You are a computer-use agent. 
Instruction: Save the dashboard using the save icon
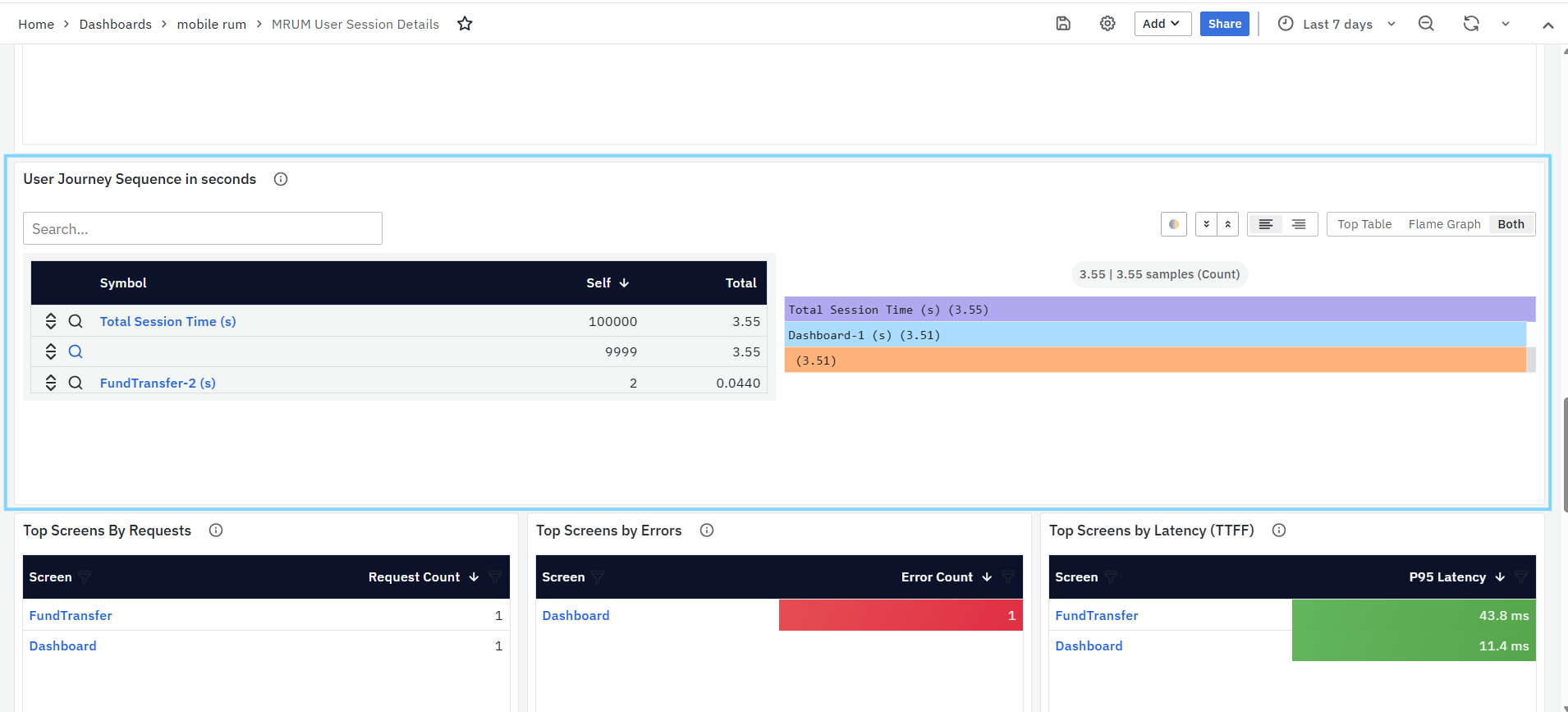pyautogui.click(x=1063, y=24)
